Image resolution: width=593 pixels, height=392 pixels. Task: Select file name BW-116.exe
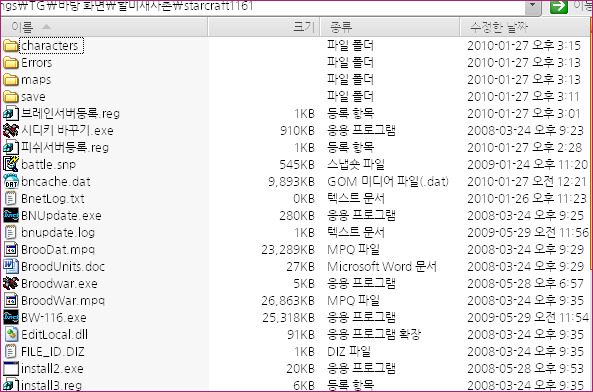point(54,318)
